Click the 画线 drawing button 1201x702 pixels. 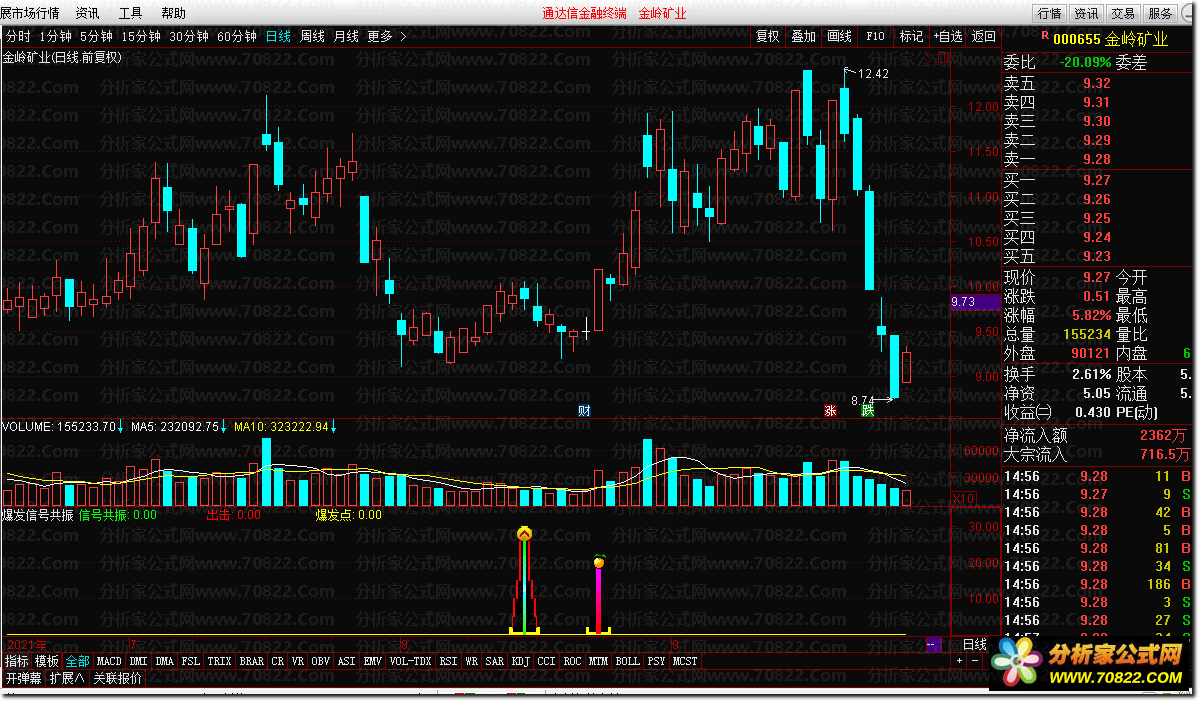point(839,36)
